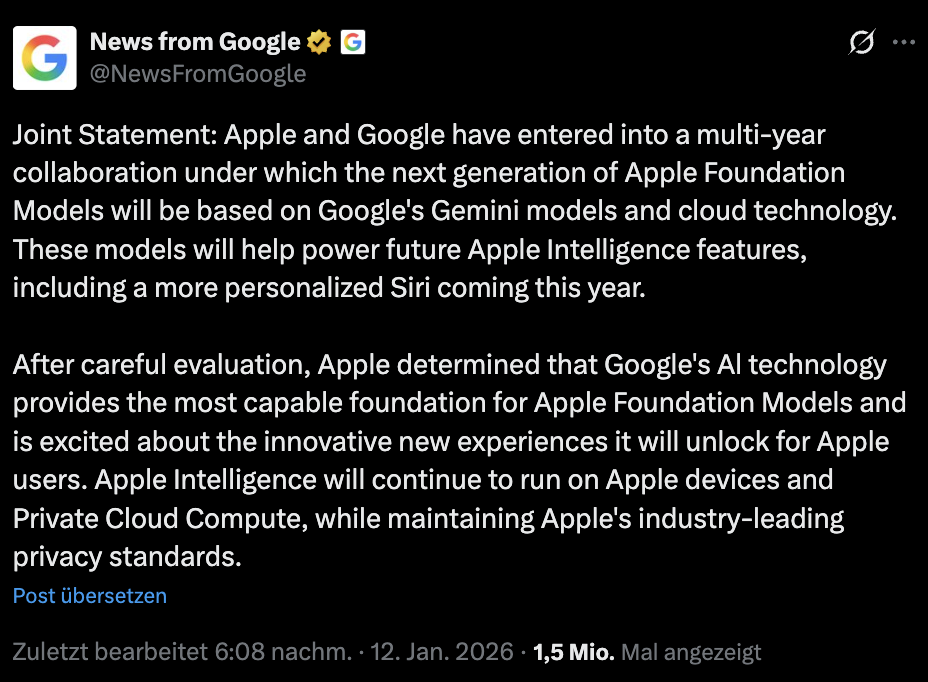The image size is (928, 682).
Task: Click the golden seal next to News from Google
Action: pos(318,42)
